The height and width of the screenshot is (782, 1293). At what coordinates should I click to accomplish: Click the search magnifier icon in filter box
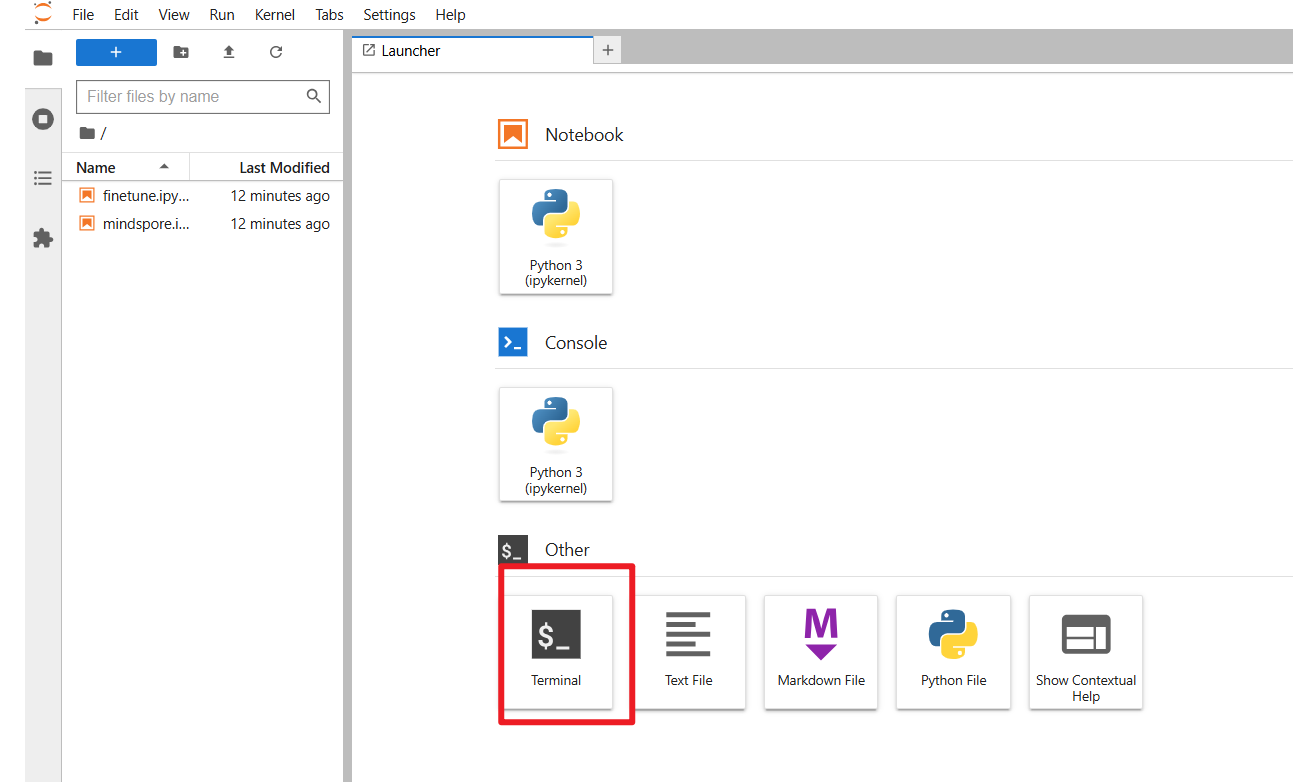click(314, 96)
